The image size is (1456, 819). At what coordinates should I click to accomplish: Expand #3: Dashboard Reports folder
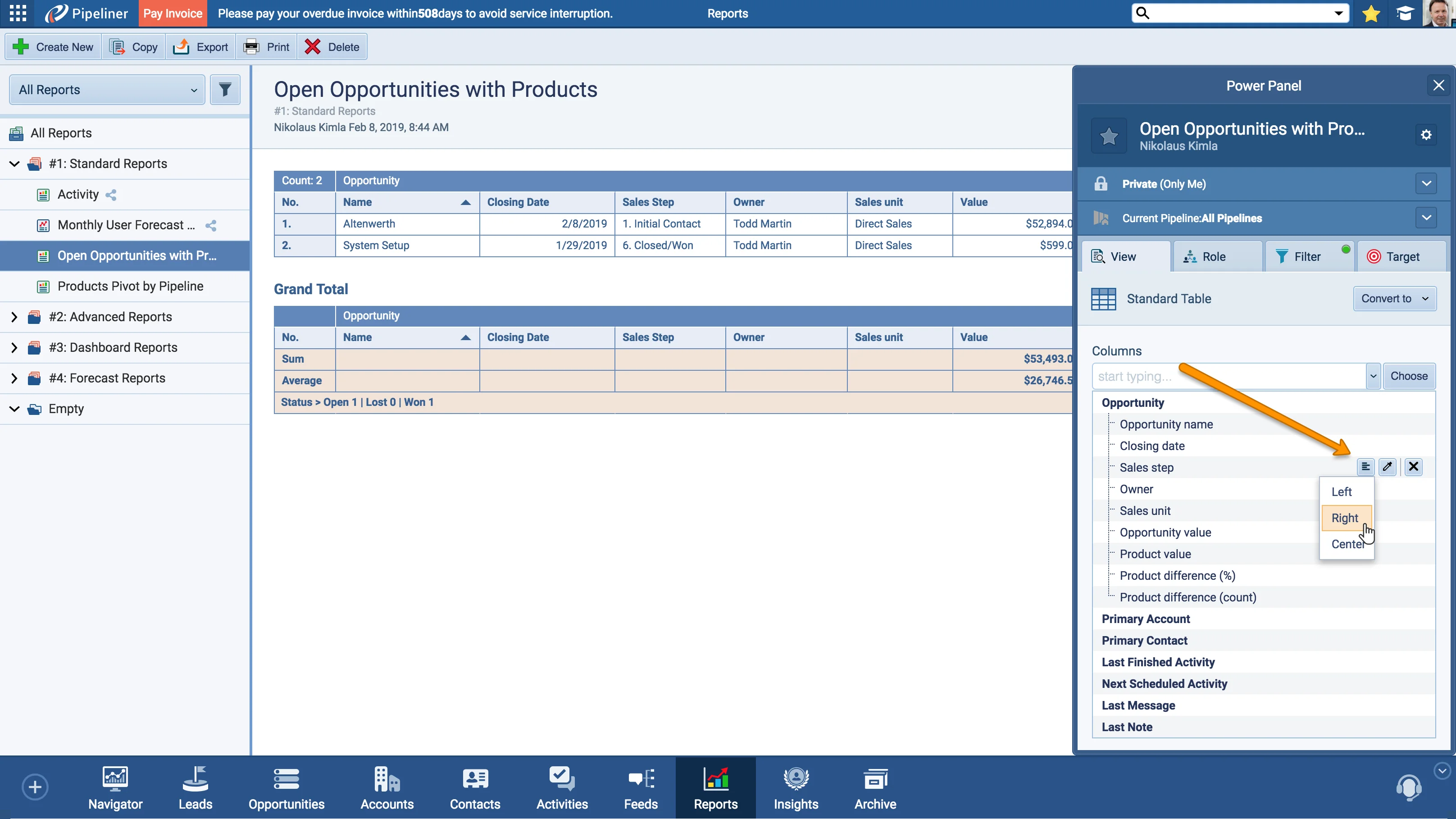(14, 348)
